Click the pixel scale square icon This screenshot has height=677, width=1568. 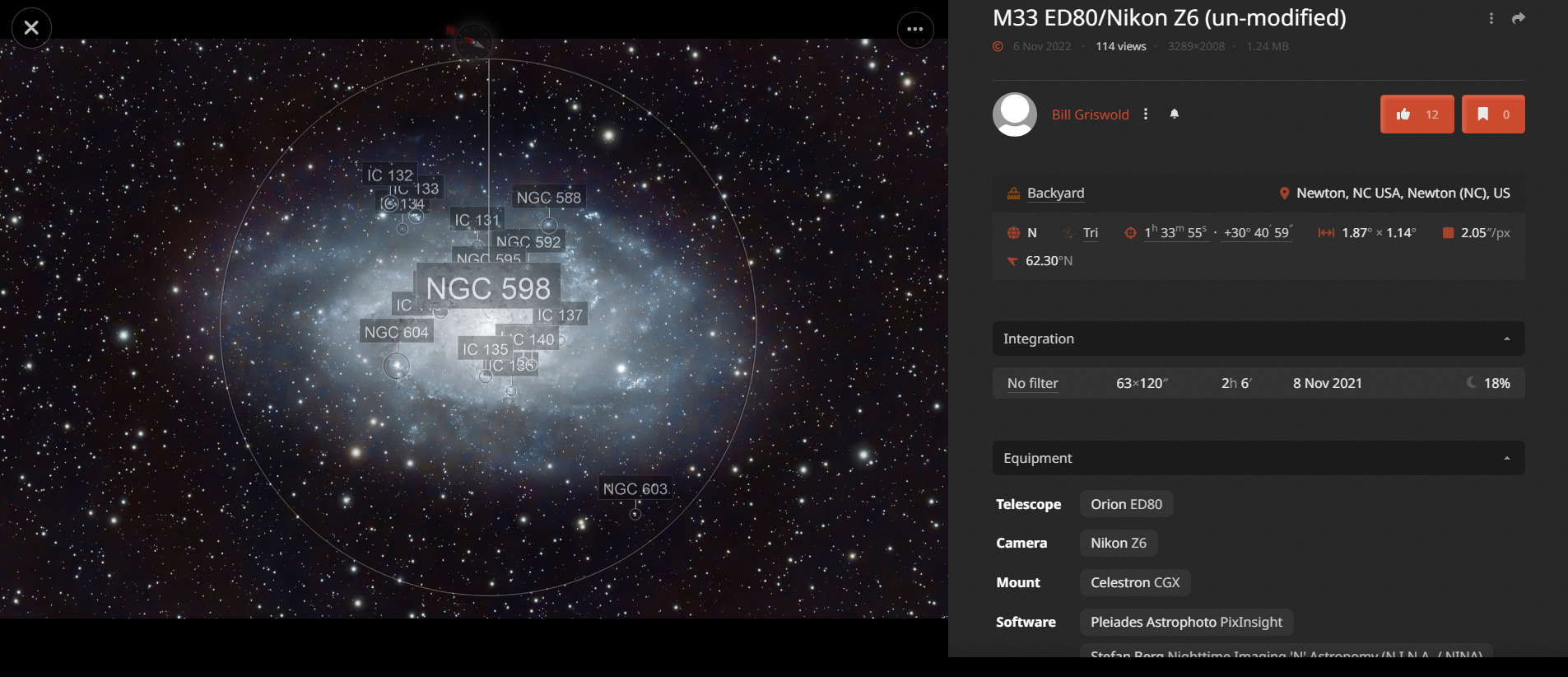coord(1448,233)
